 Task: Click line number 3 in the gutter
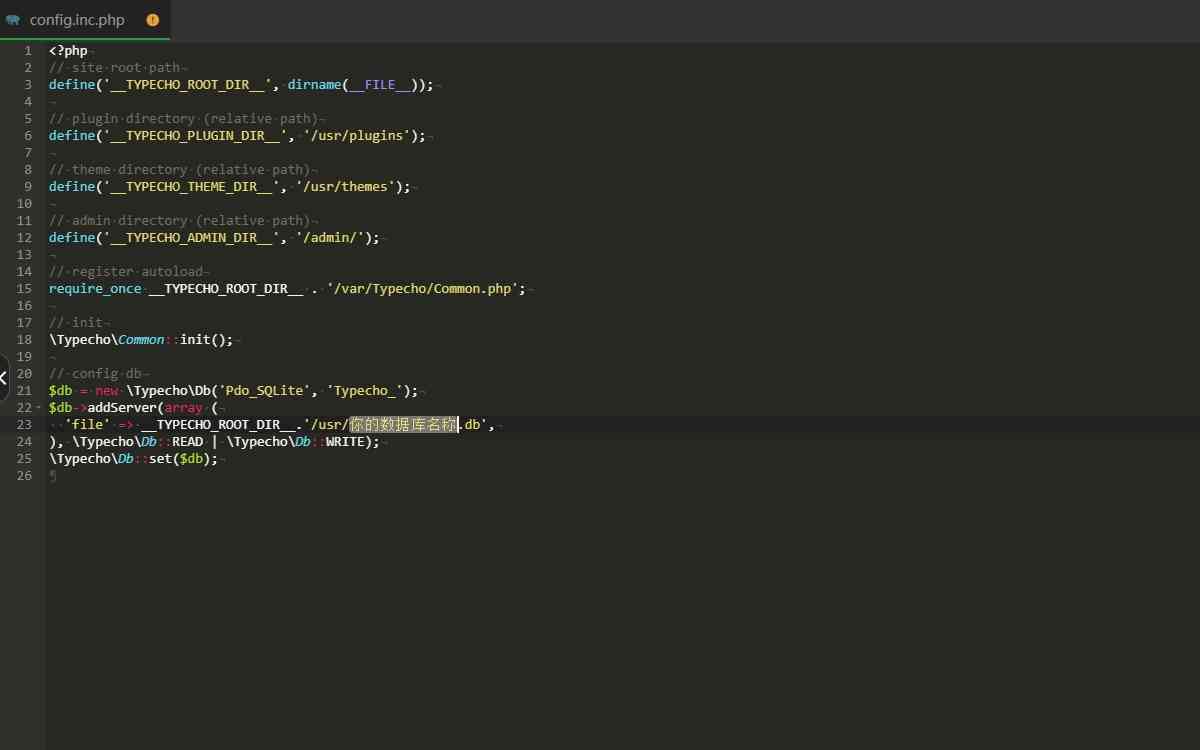(28, 85)
